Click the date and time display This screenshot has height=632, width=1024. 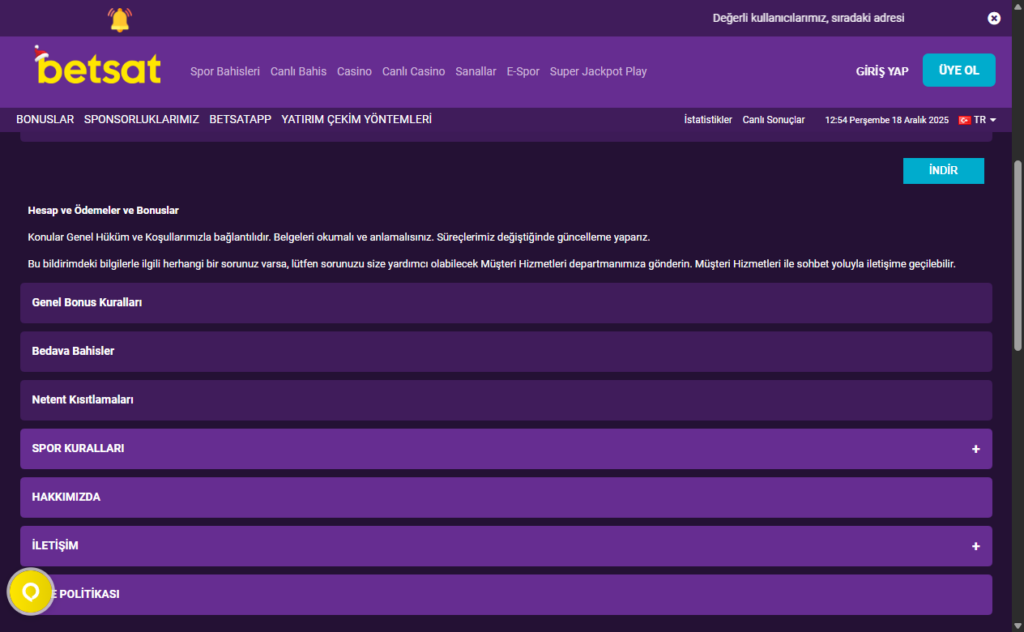click(x=886, y=120)
